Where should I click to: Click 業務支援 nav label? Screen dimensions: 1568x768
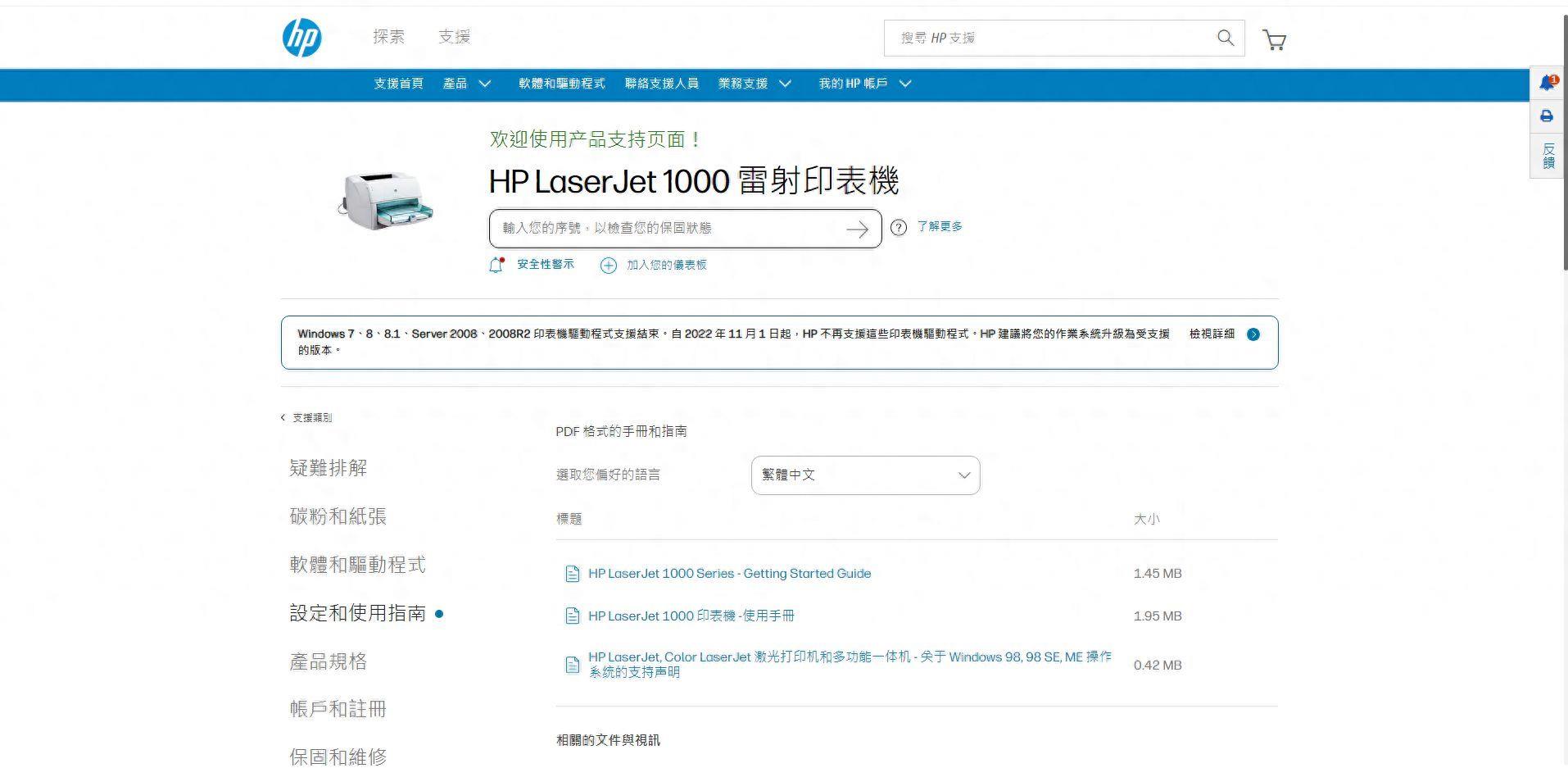coord(743,84)
